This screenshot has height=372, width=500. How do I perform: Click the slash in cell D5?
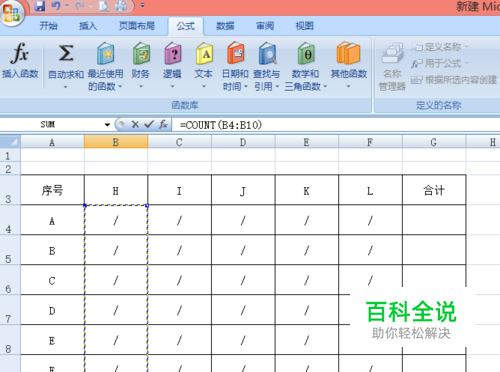pos(243,250)
